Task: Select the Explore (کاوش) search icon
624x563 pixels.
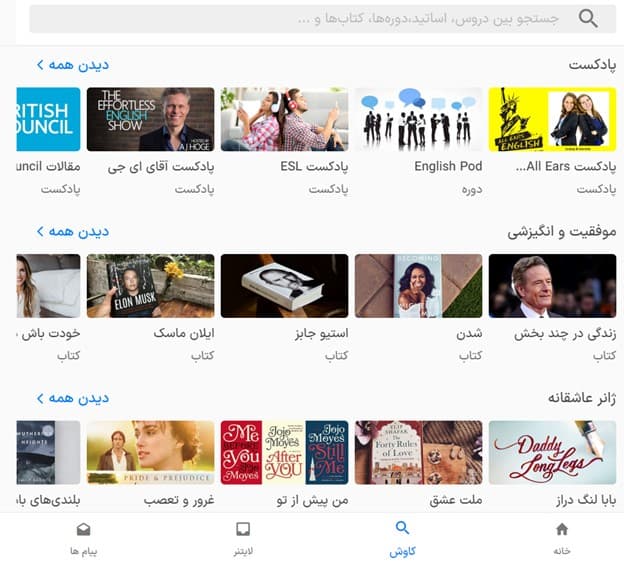Action: click(402, 528)
